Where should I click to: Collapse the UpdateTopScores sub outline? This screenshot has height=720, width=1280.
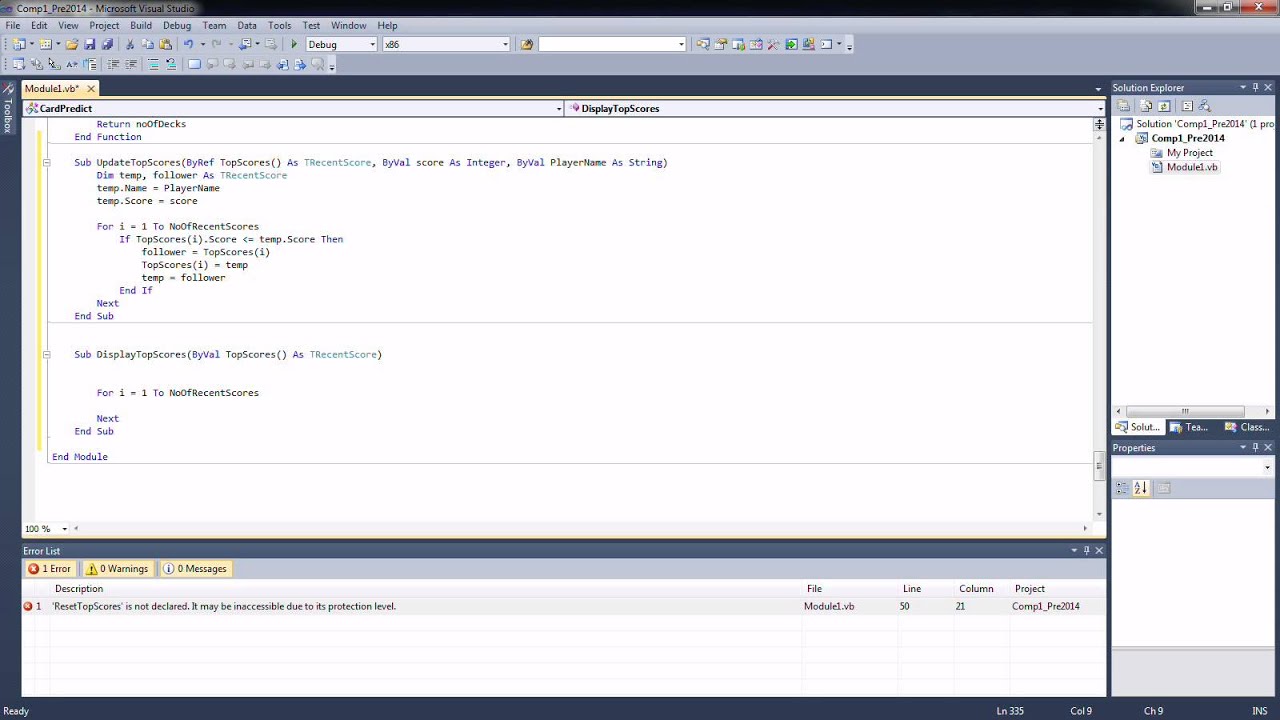pos(46,162)
